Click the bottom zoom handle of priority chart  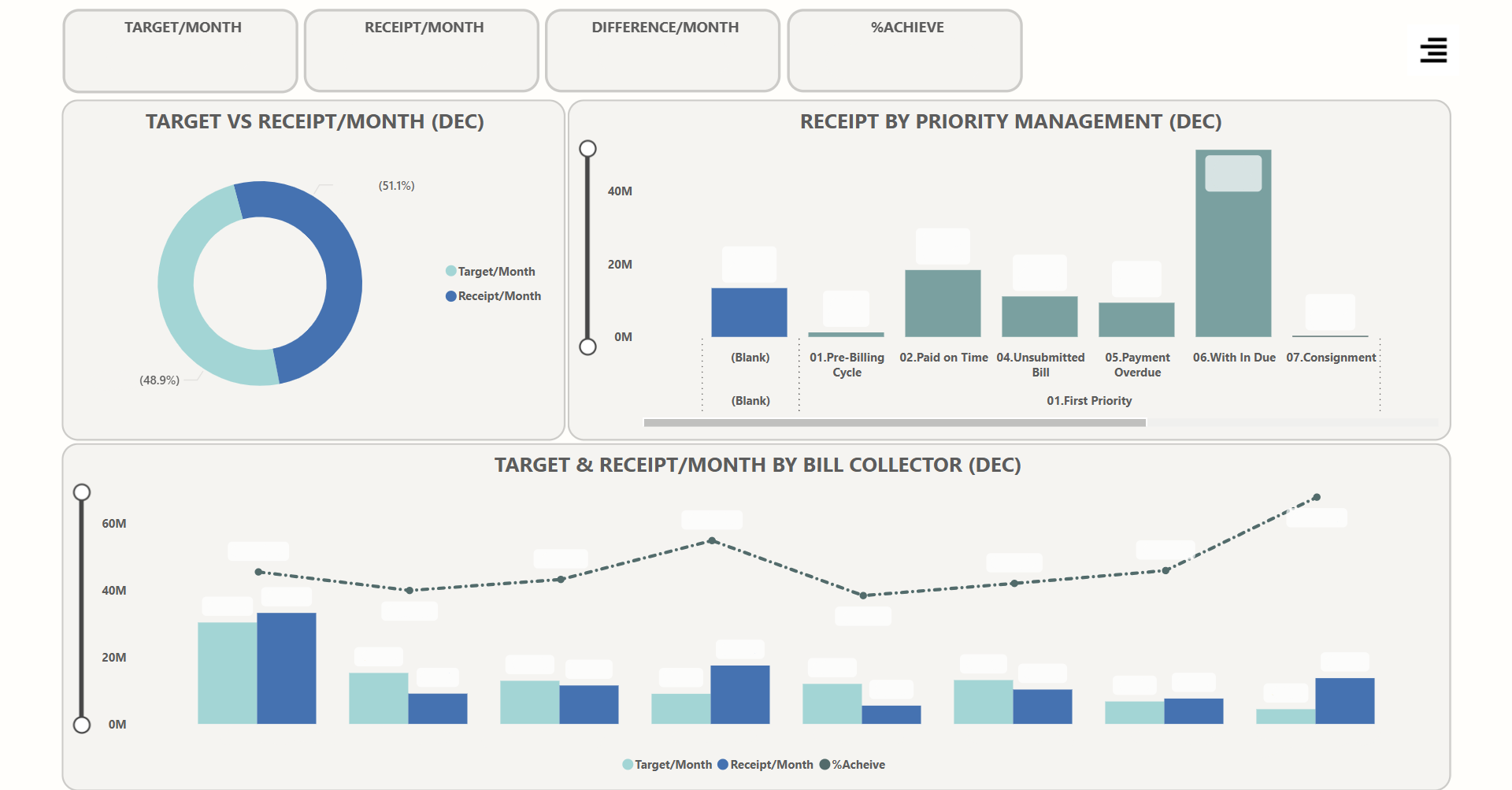587,347
